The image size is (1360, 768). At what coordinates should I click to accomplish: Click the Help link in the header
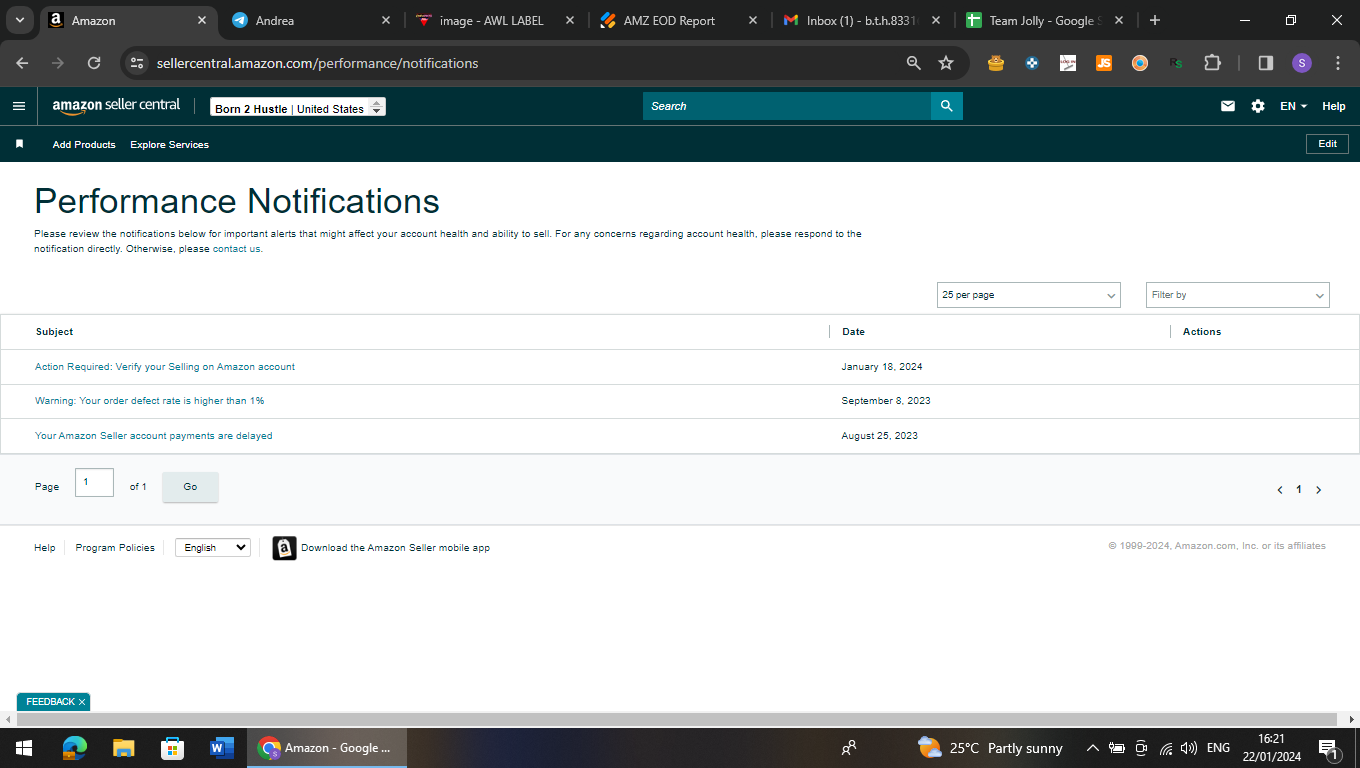click(x=1334, y=106)
